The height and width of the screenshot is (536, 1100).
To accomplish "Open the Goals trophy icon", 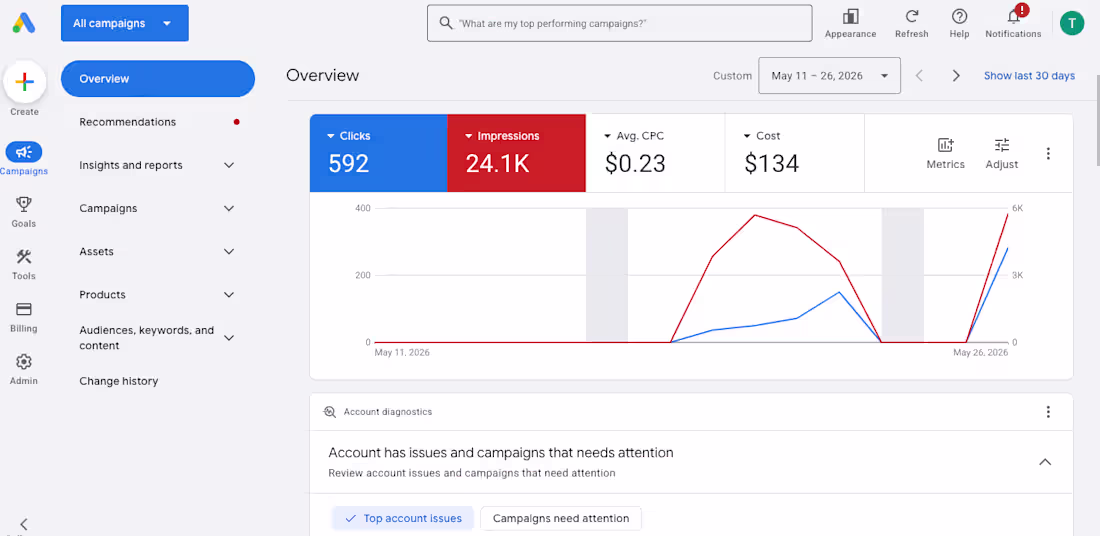I will [x=24, y=204].
